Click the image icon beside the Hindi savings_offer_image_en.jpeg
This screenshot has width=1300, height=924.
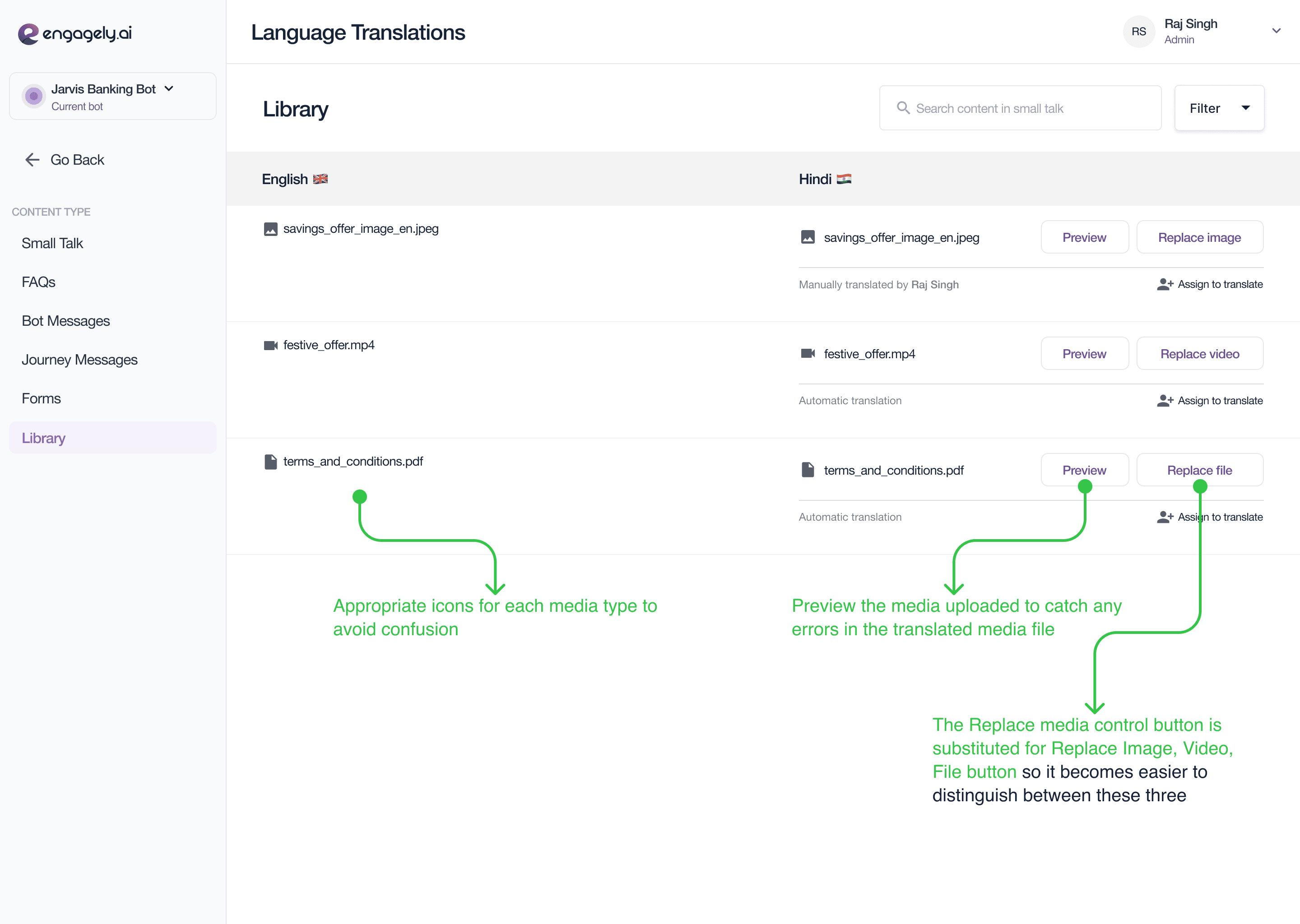[x=808, y=237]
